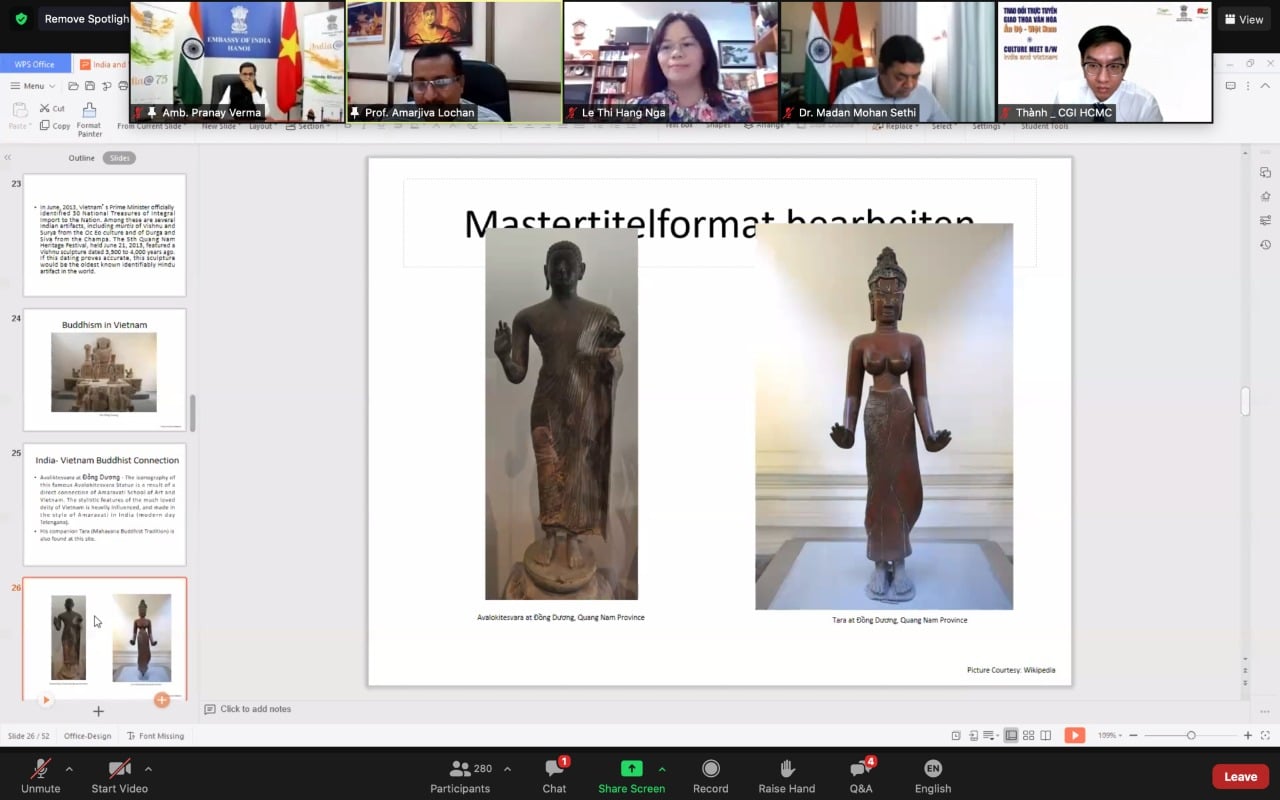The height and width of the screenshot is (800, 1280).
Task: Unmute the microphone
Action: tap(41, 774)
